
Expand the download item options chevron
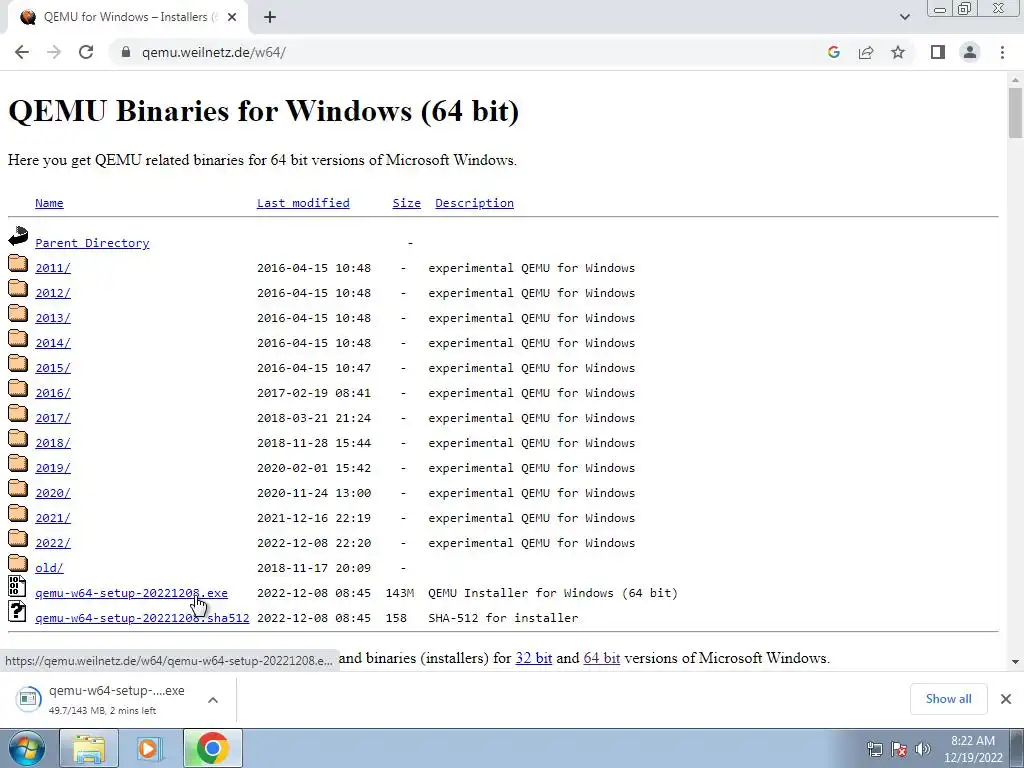point(213,699)
